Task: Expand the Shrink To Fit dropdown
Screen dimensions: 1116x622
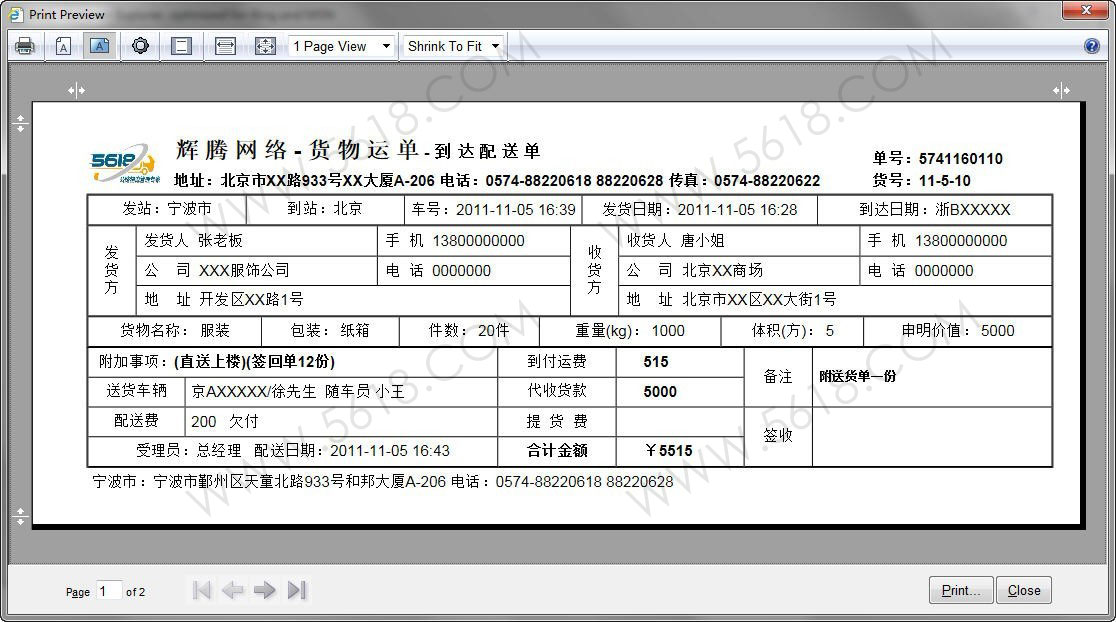Action: pos(453,46)
